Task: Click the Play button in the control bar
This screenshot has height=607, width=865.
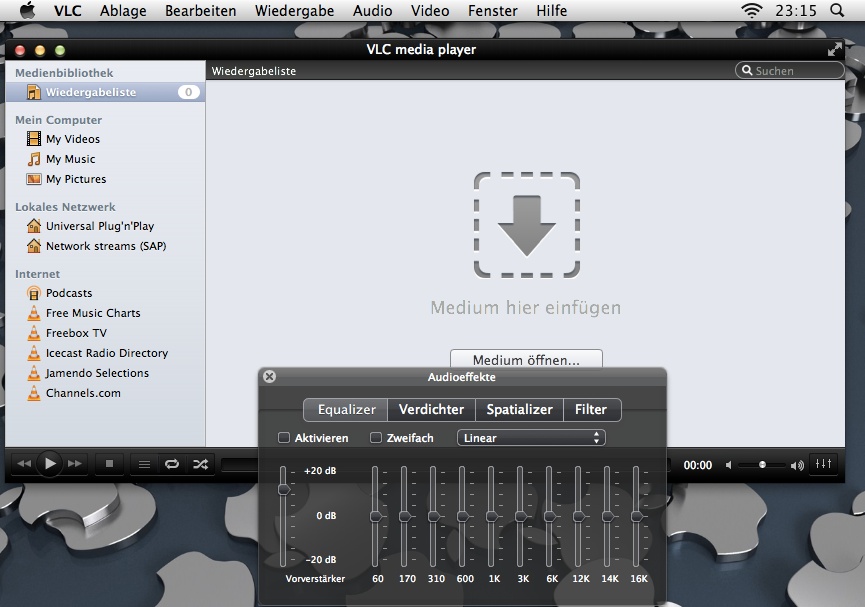Action: (x=50, y=464)
